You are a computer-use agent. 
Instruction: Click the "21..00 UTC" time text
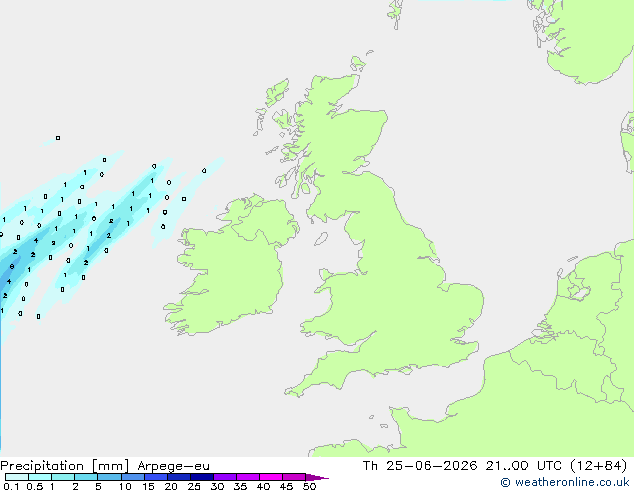pyautogui.click(x=524, y=466)
